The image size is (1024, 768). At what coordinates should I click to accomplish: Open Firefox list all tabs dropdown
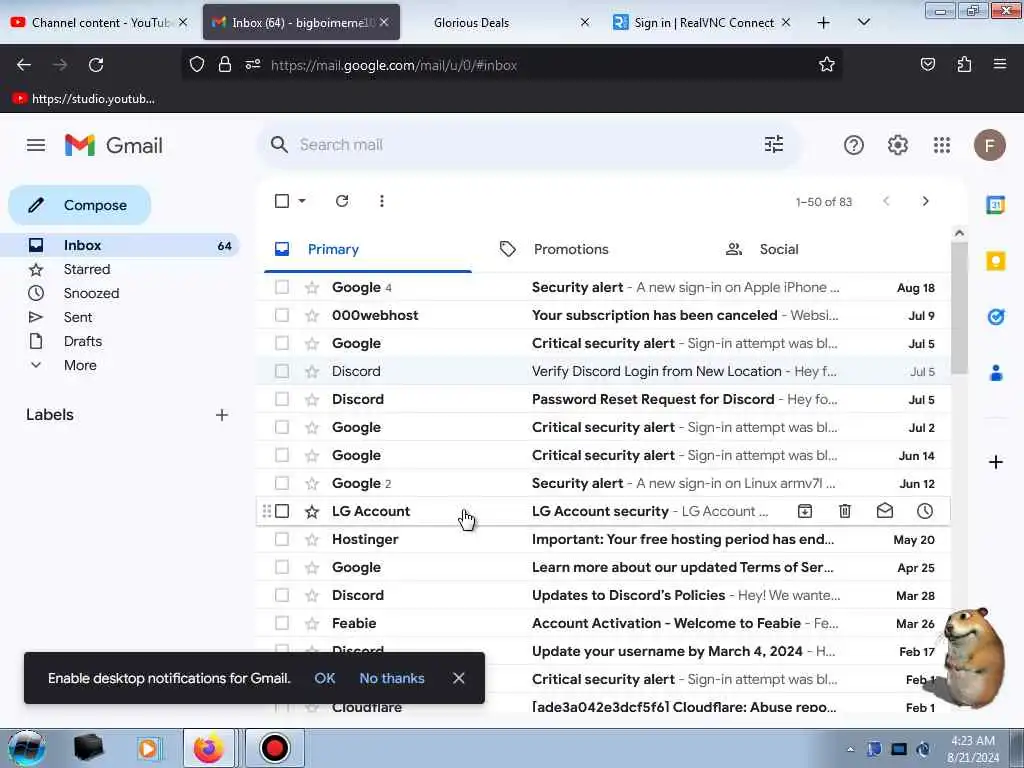[863, 22]
